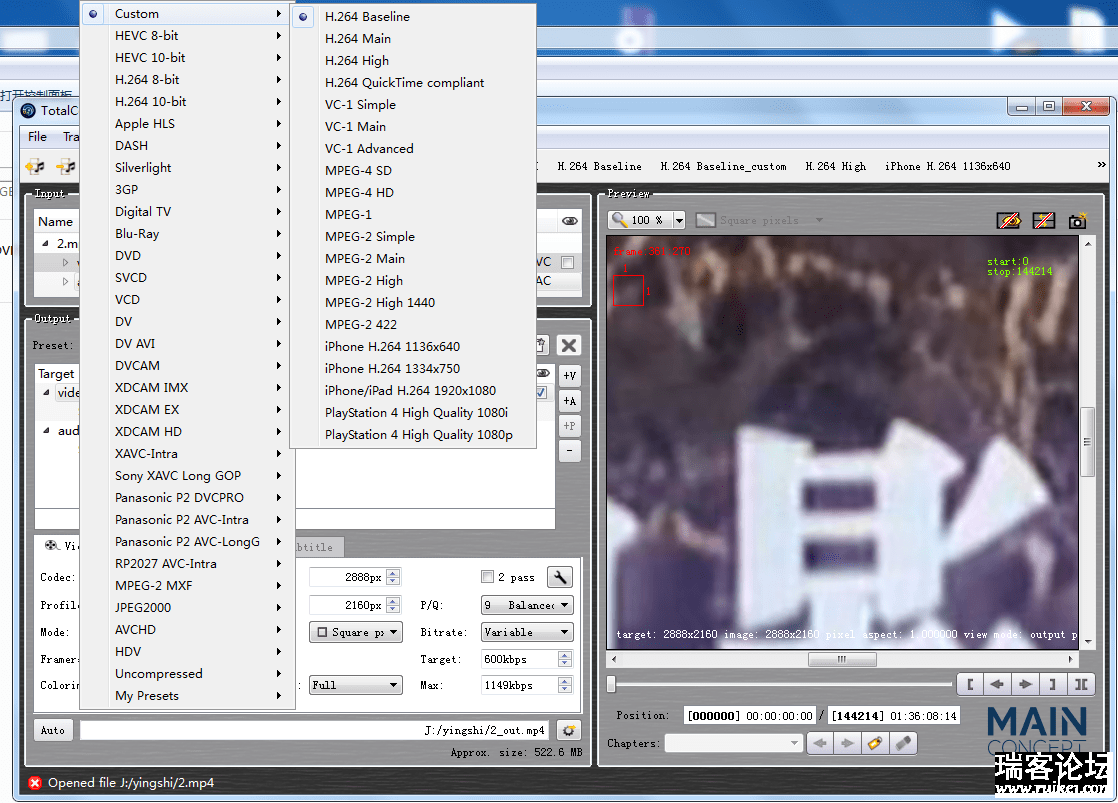Click the X delete preset button

click(568, 346)
